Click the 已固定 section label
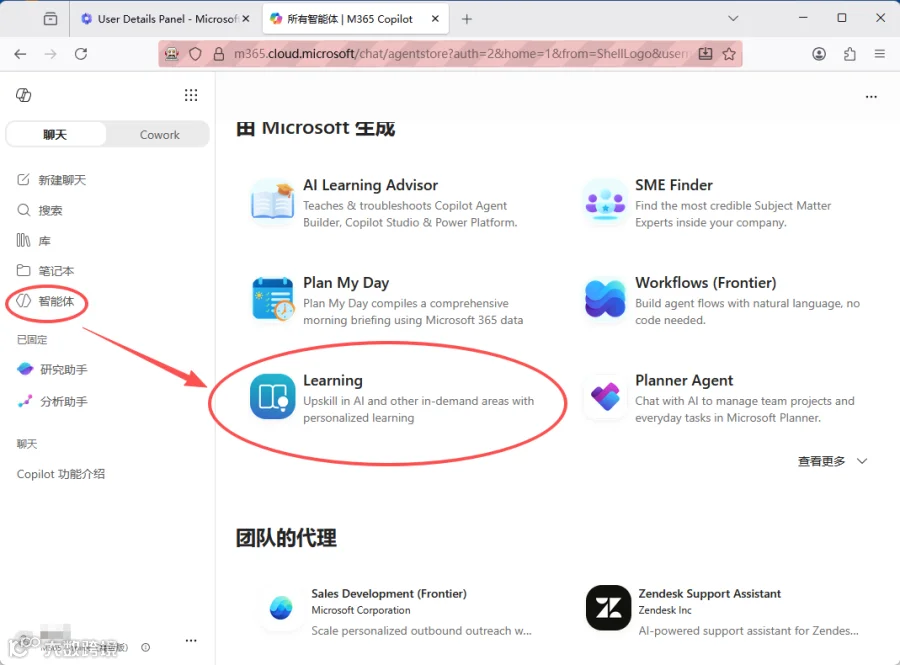This screenshot has height=665, width=900. 32,339
